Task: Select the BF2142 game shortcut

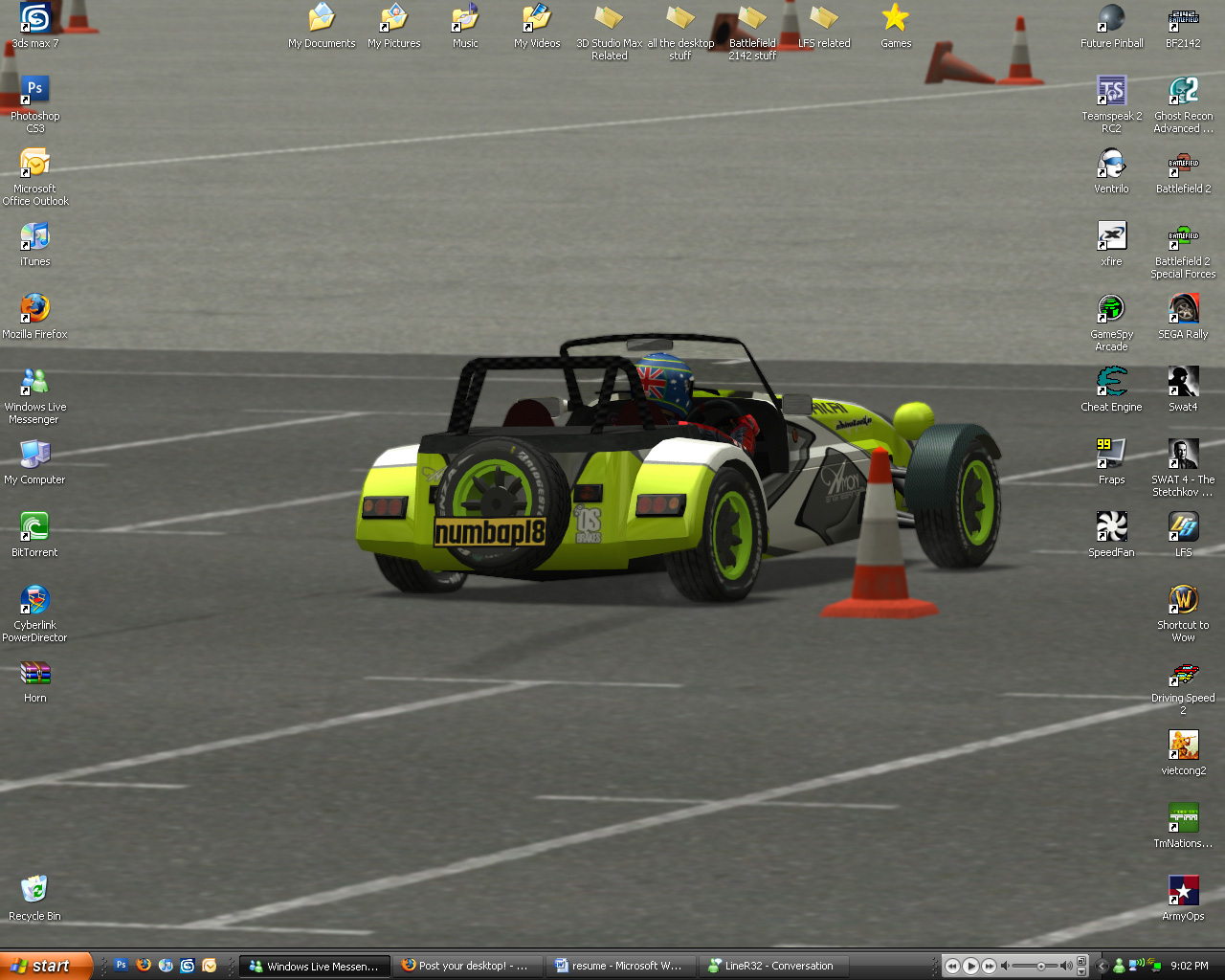Action: point(1184,26)
